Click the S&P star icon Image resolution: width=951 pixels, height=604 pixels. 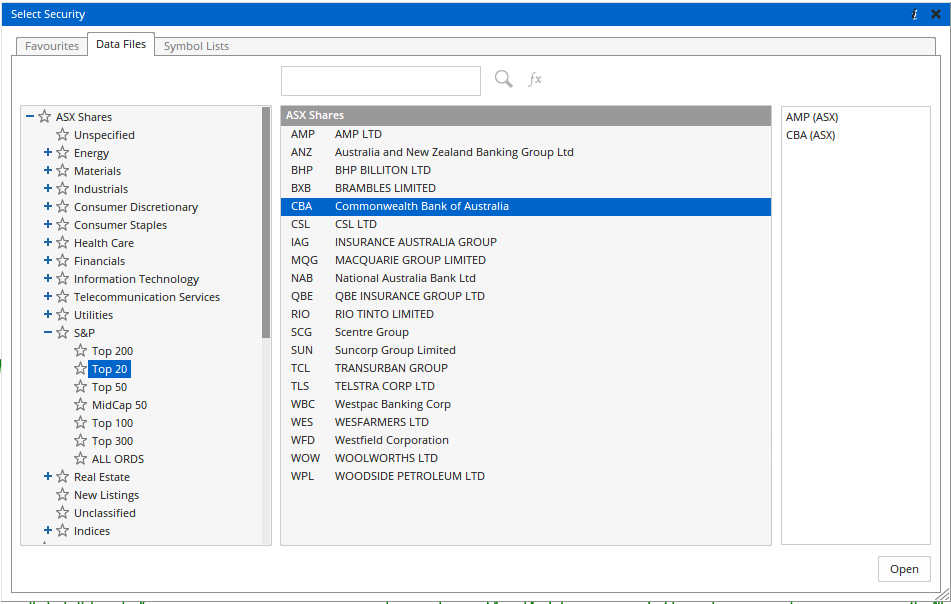point(62,332)
